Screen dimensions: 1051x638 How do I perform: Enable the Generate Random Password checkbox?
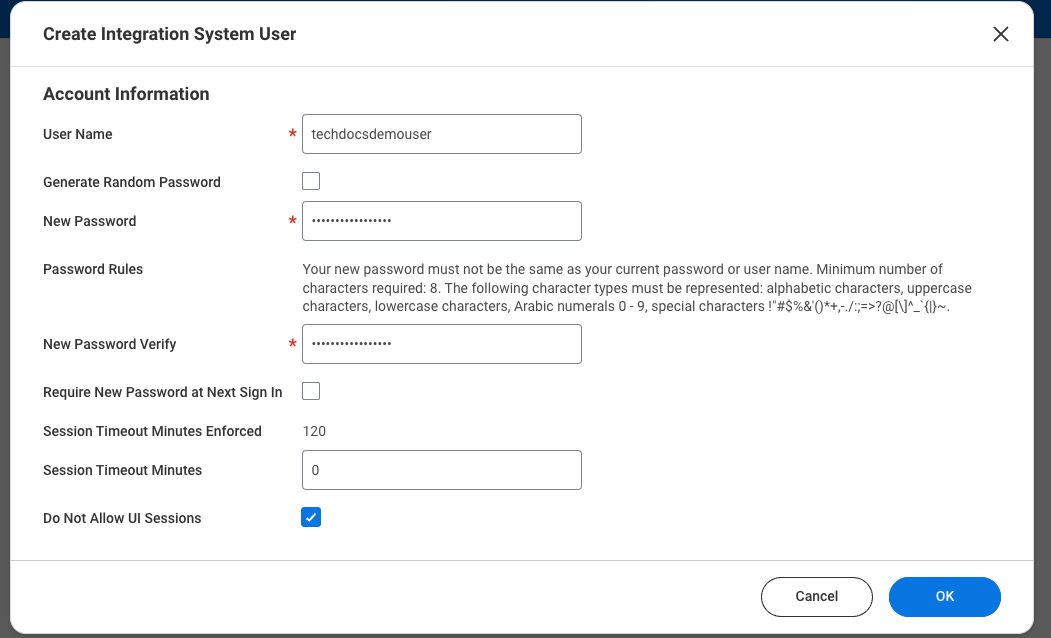tap(311, 181)
